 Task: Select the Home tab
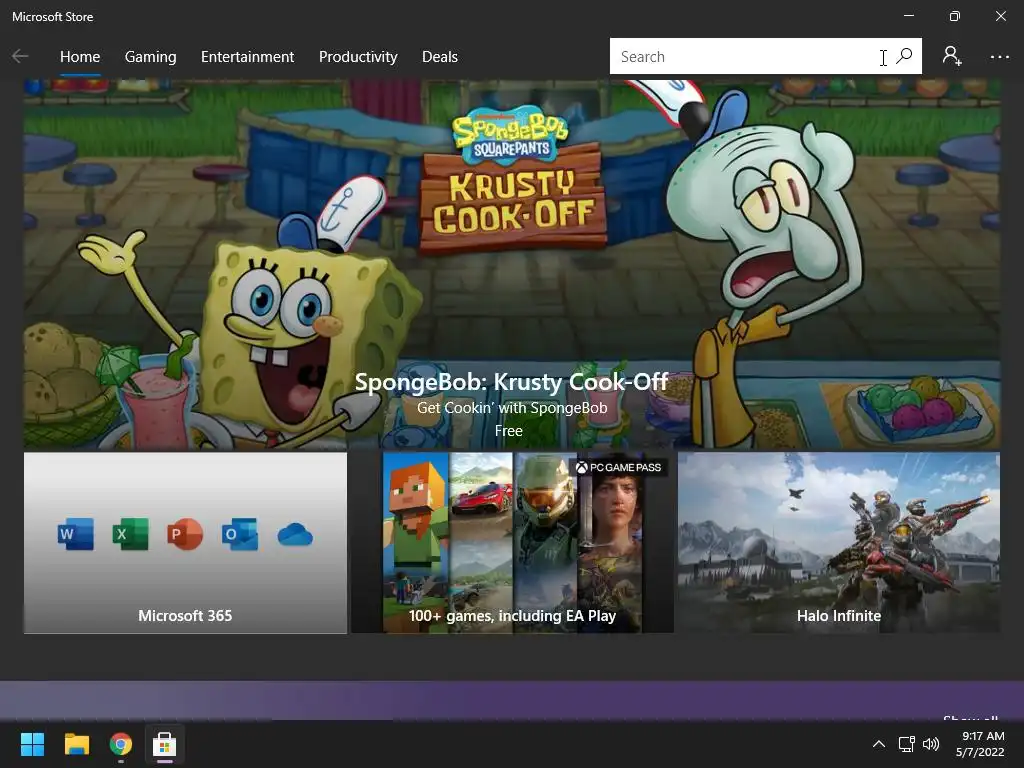[x=80, y=57]
